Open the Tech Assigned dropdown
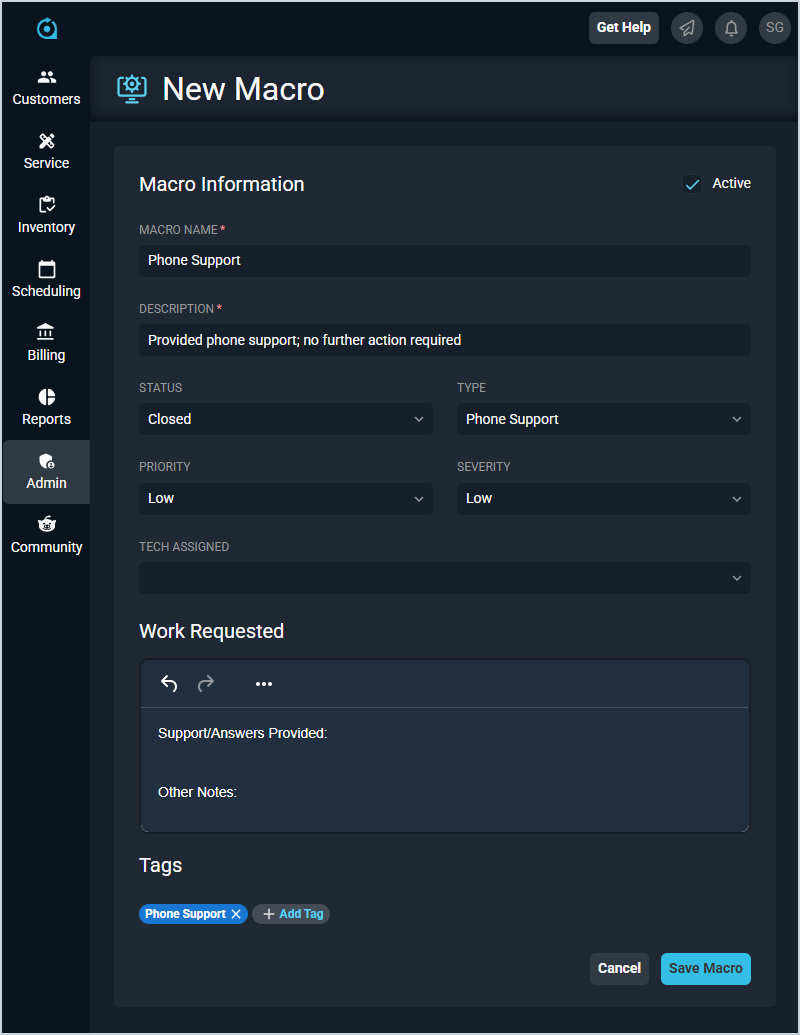The height and width of the screenshot is (1035, 800). pos(445,578)
